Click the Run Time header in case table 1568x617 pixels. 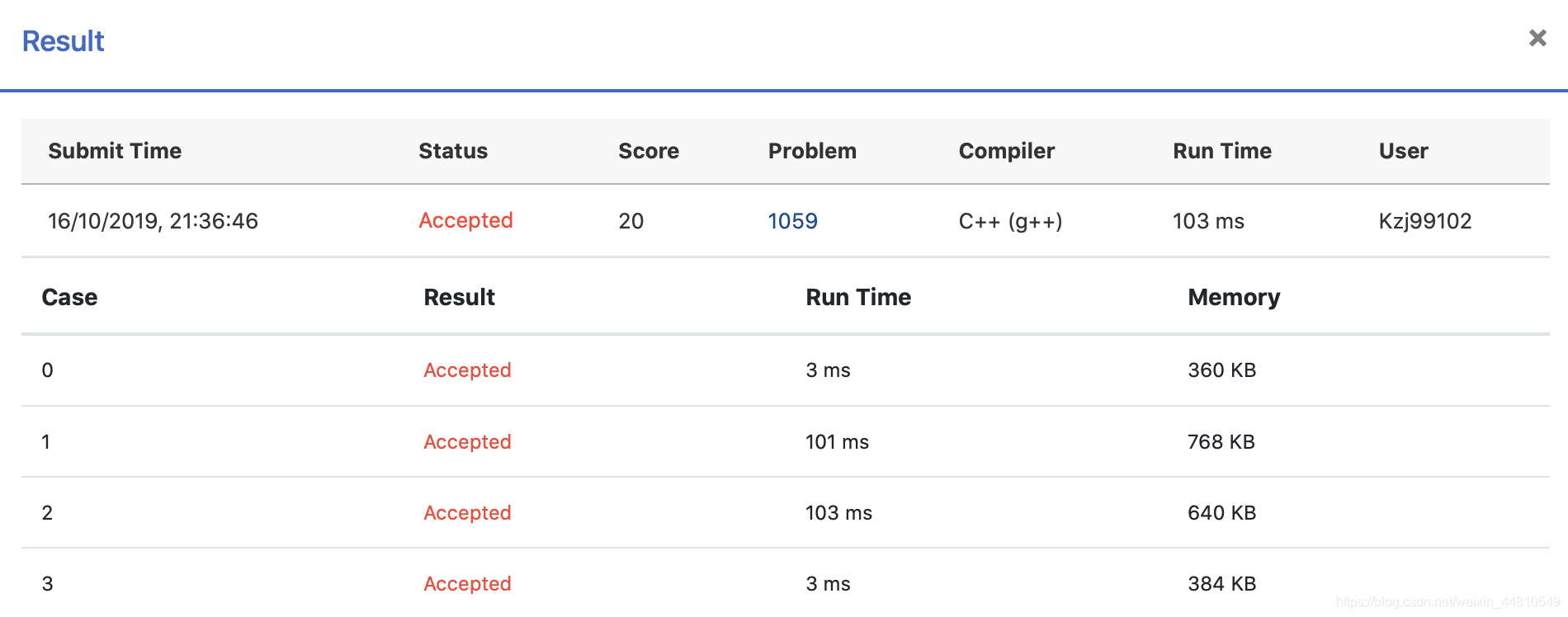coord(858,297)
